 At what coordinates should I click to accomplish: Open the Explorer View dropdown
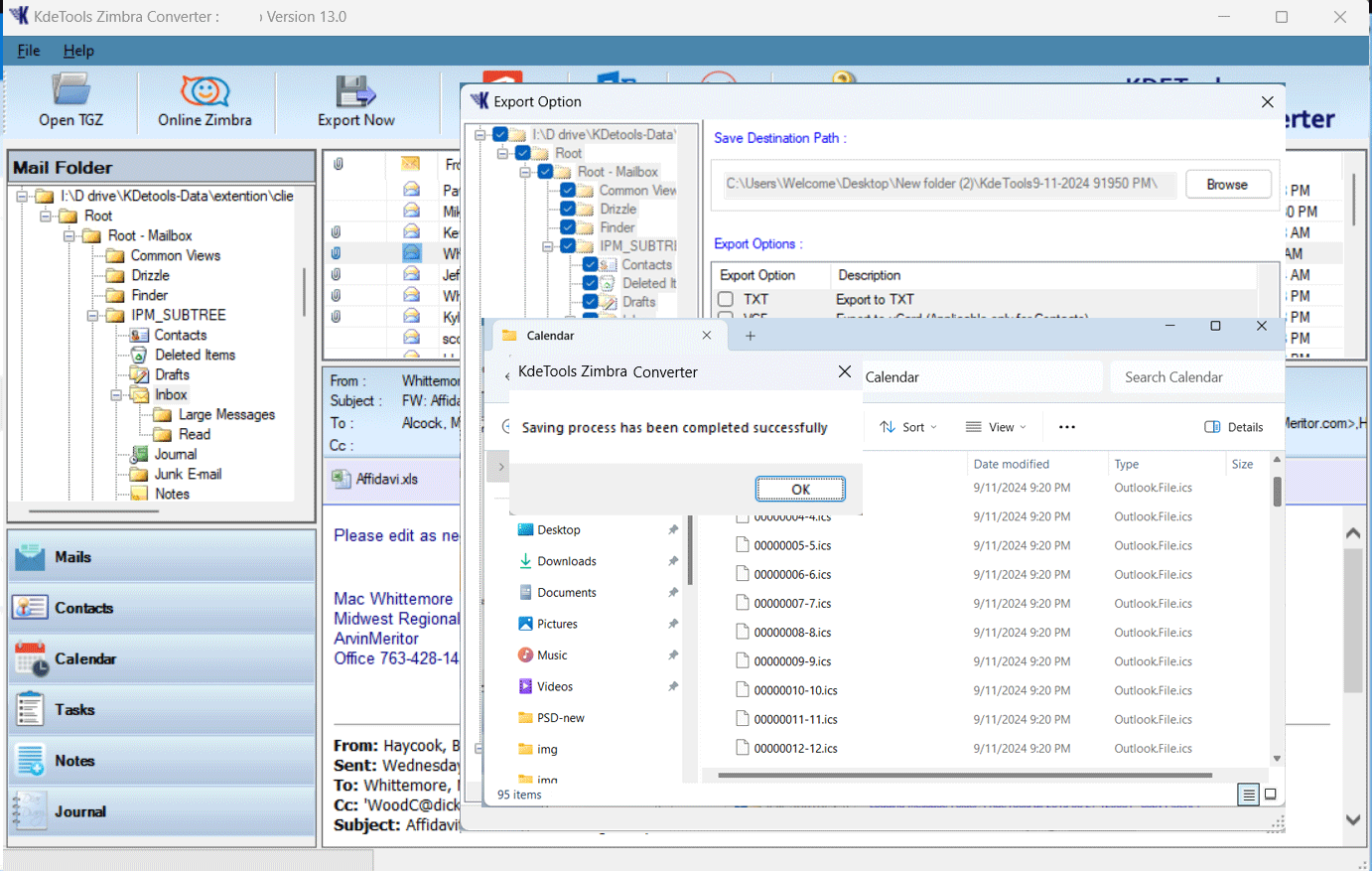(x=996, y=427)
